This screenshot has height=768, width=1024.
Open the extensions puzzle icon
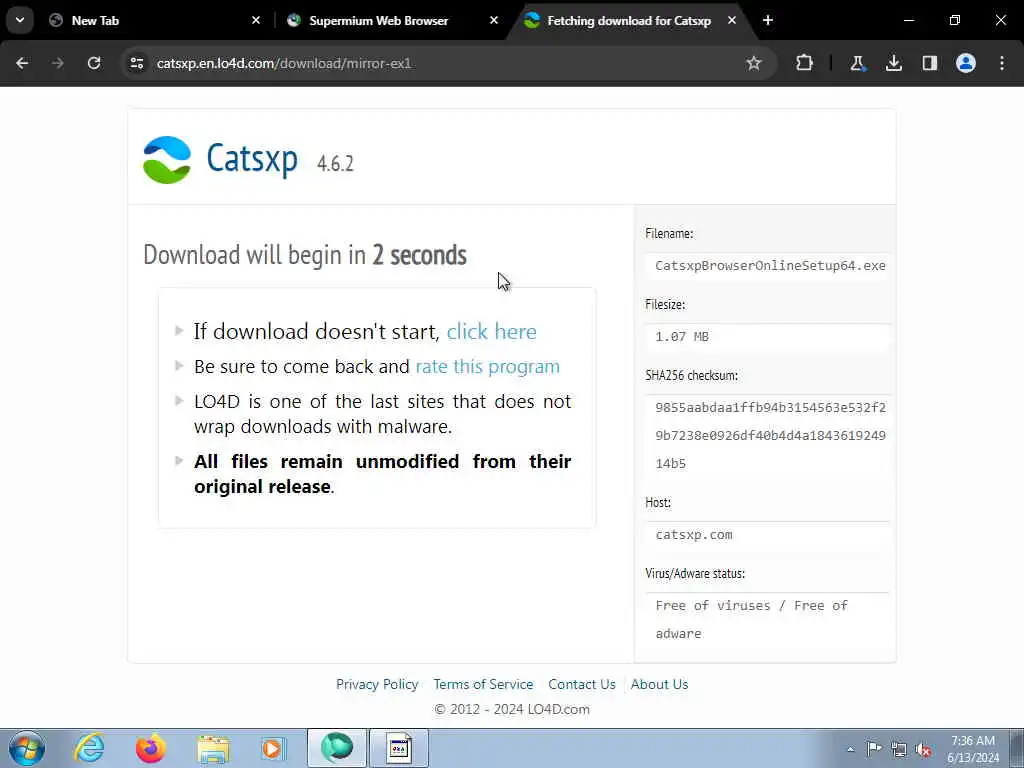click(x=805, y=63)
